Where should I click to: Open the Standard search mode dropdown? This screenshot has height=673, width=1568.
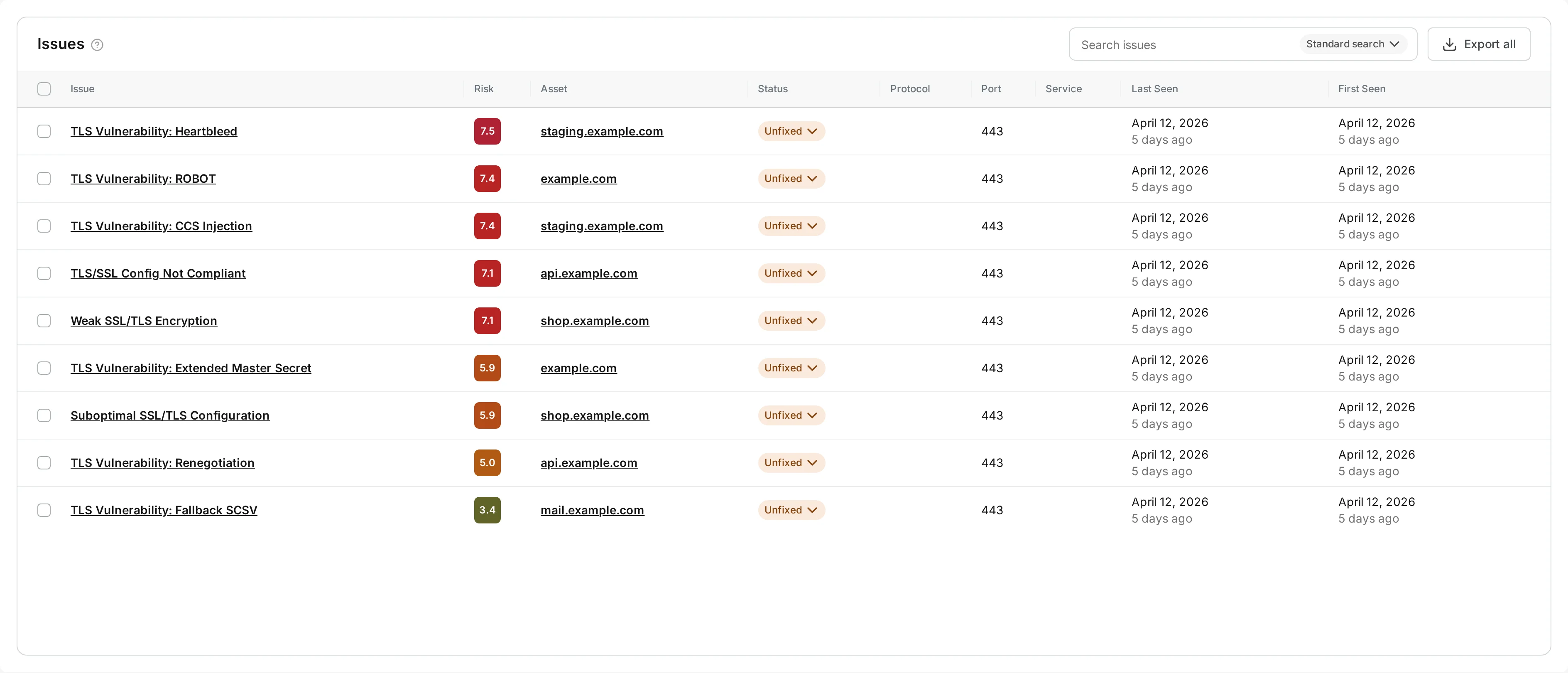coord(1352,44)
